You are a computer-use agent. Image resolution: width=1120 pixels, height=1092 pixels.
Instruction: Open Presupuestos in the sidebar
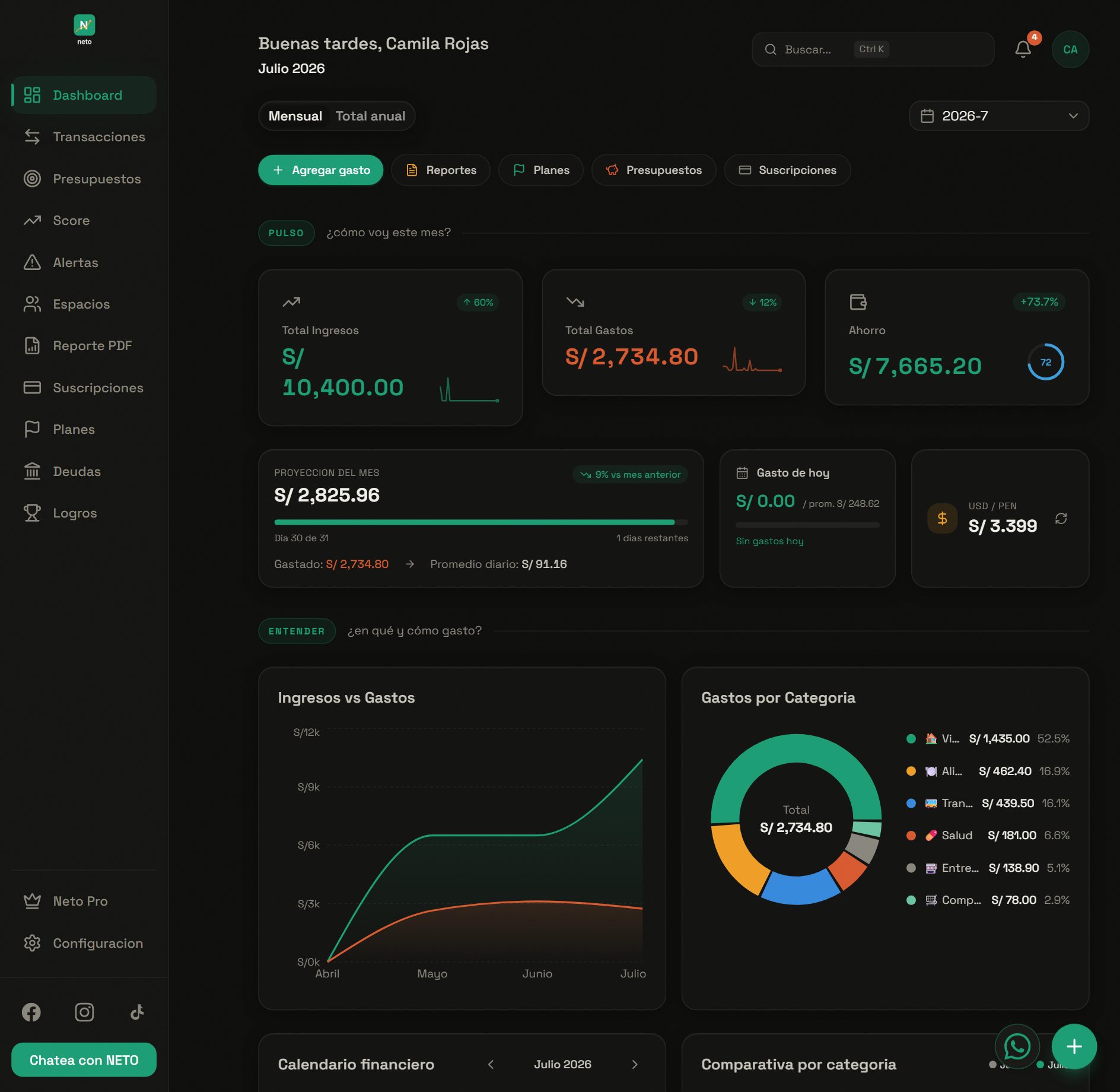84,179
